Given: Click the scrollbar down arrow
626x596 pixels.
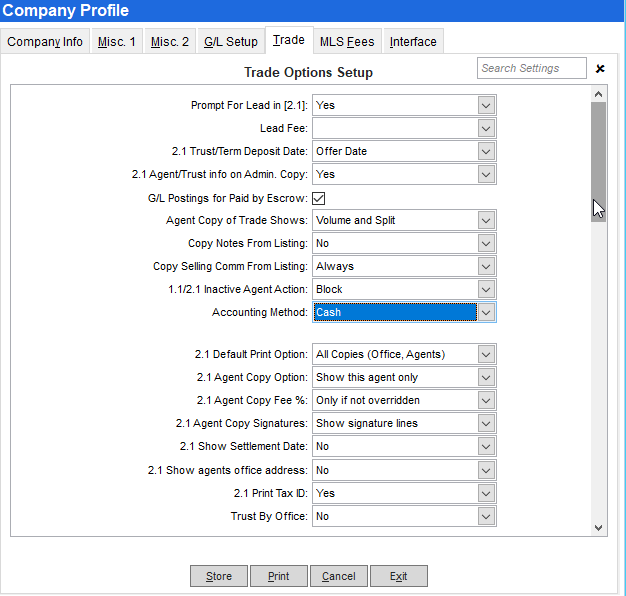Looking at the screenshot, I should click(598, 527).
